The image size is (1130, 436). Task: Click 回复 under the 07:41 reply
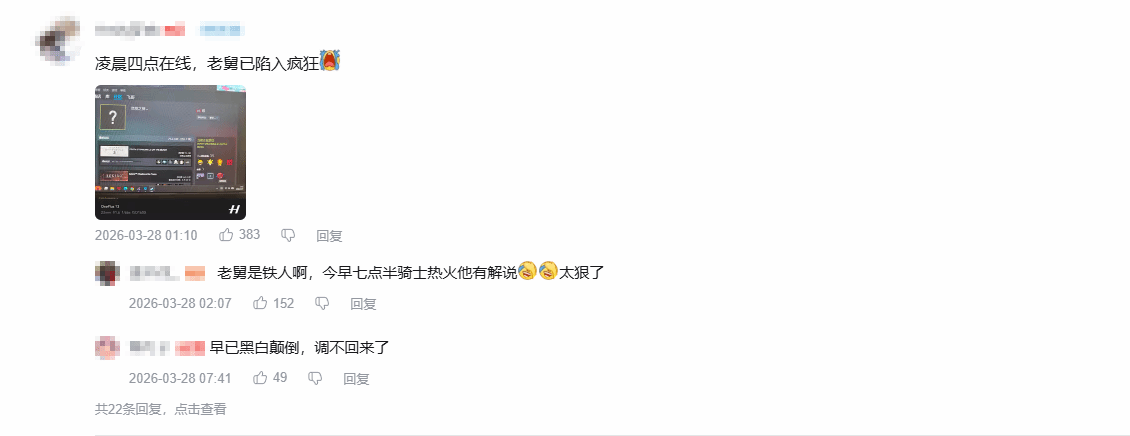356,378
